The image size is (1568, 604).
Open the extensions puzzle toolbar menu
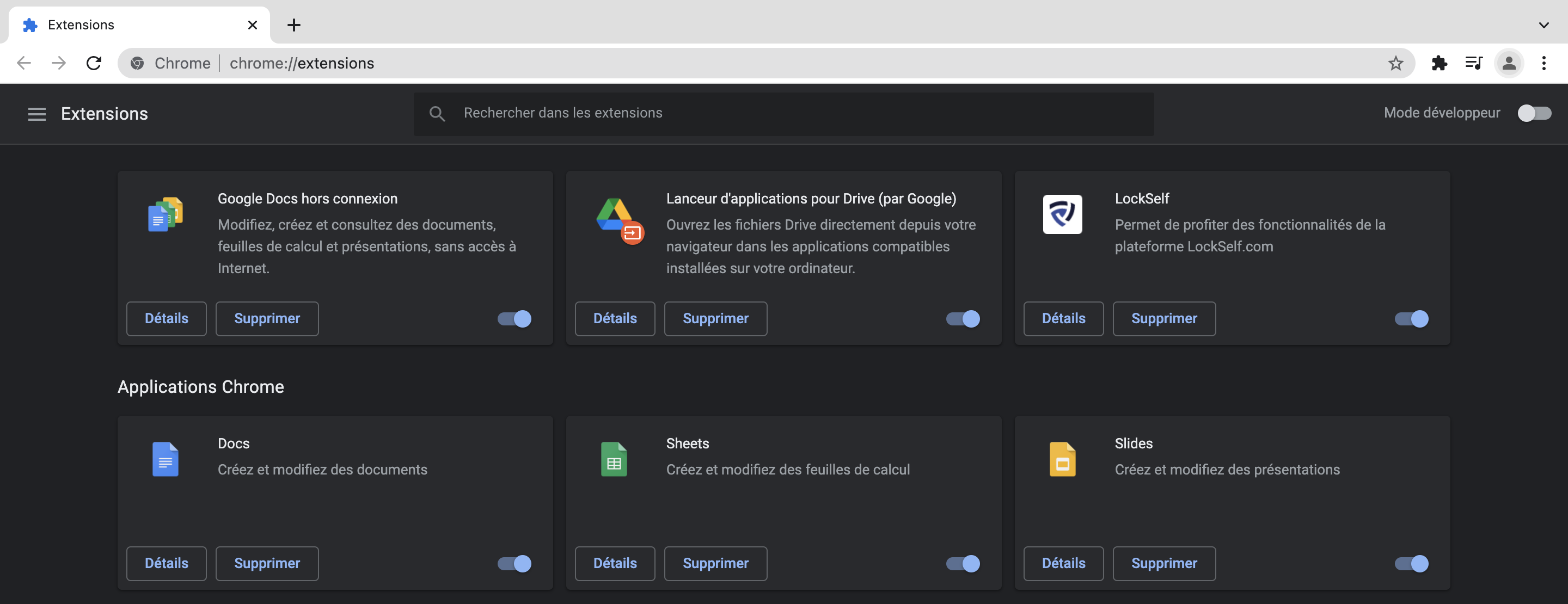1439,63
